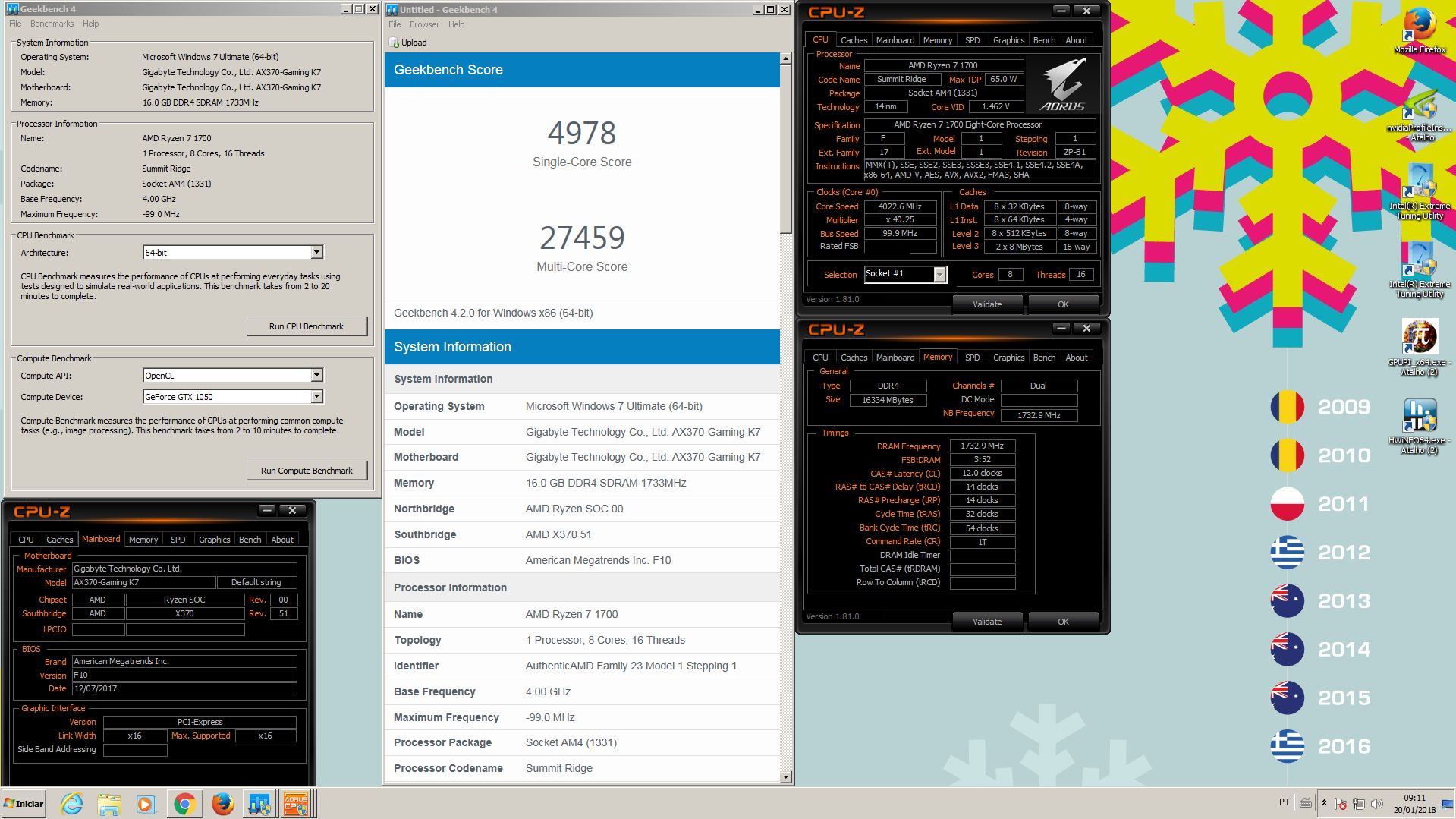Click the Core Speed 4022.6 MHz field
1456x819 pixels.
pyautogui.click(x=900, y=206)
